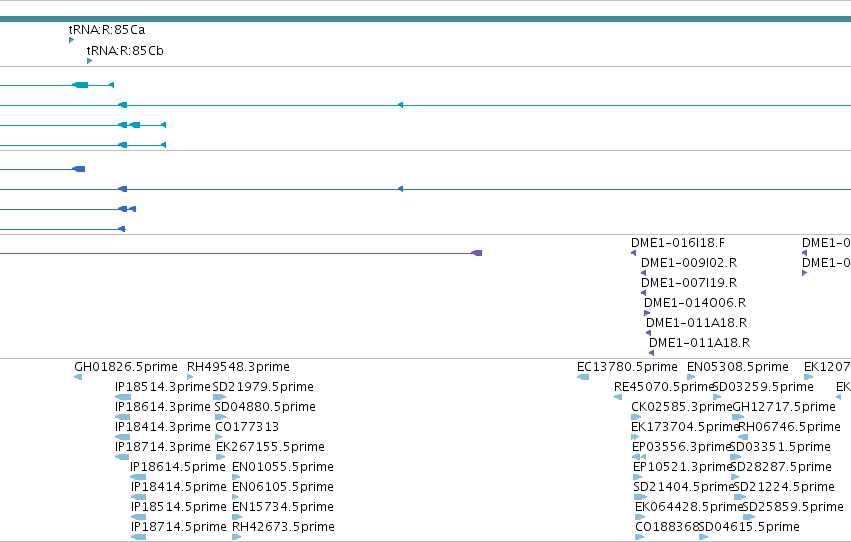
Task: Select the RE45070.5prime EST arrow
Action: coord(618,397)
